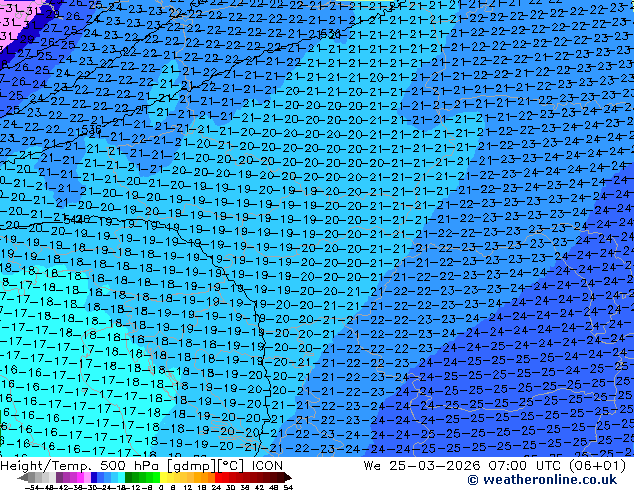Click the '530' height contour label
Viewport: 634px width, 490px height.
(330, 33)
